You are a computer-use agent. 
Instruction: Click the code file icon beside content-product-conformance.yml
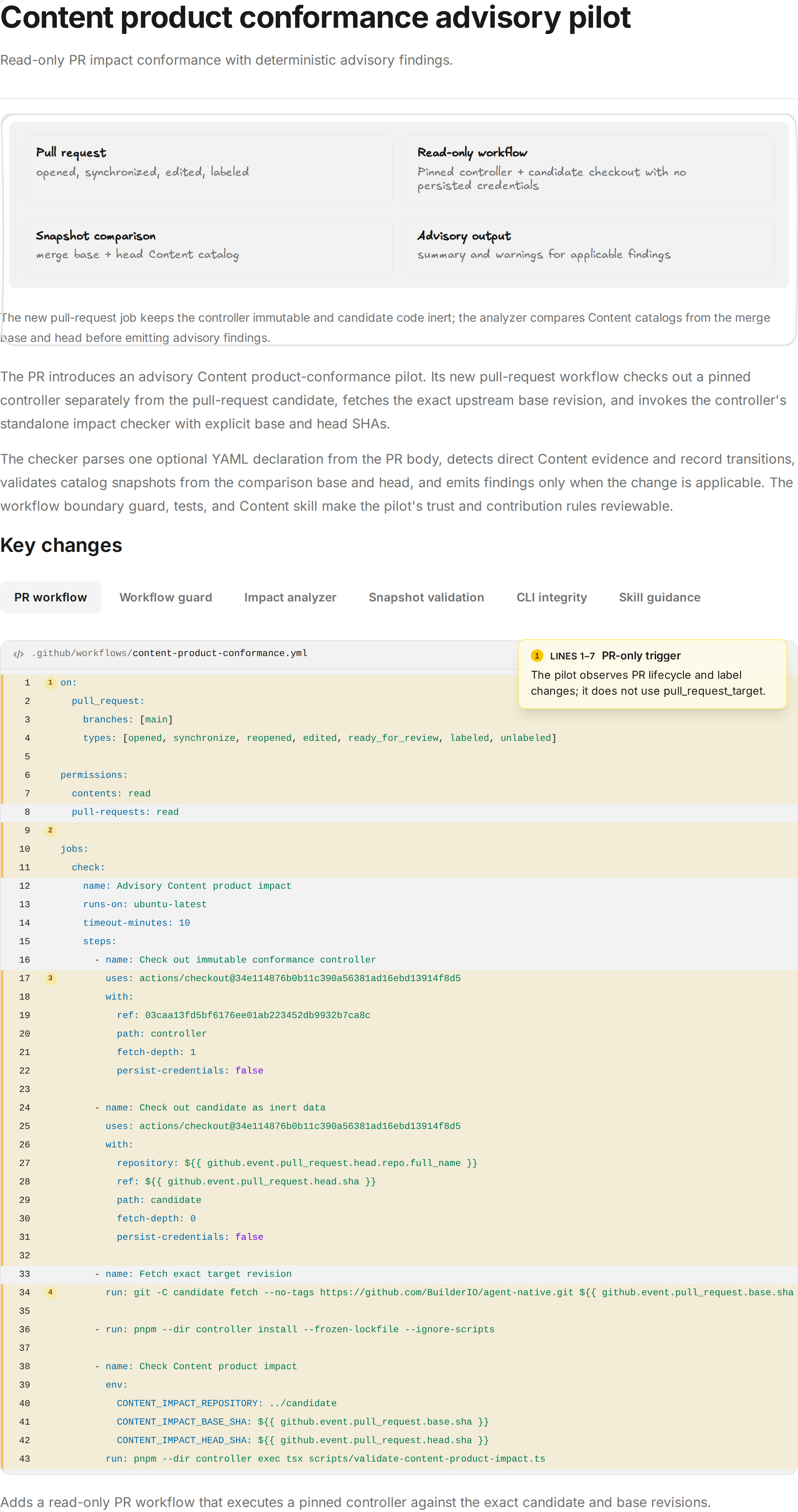[18, 654]
